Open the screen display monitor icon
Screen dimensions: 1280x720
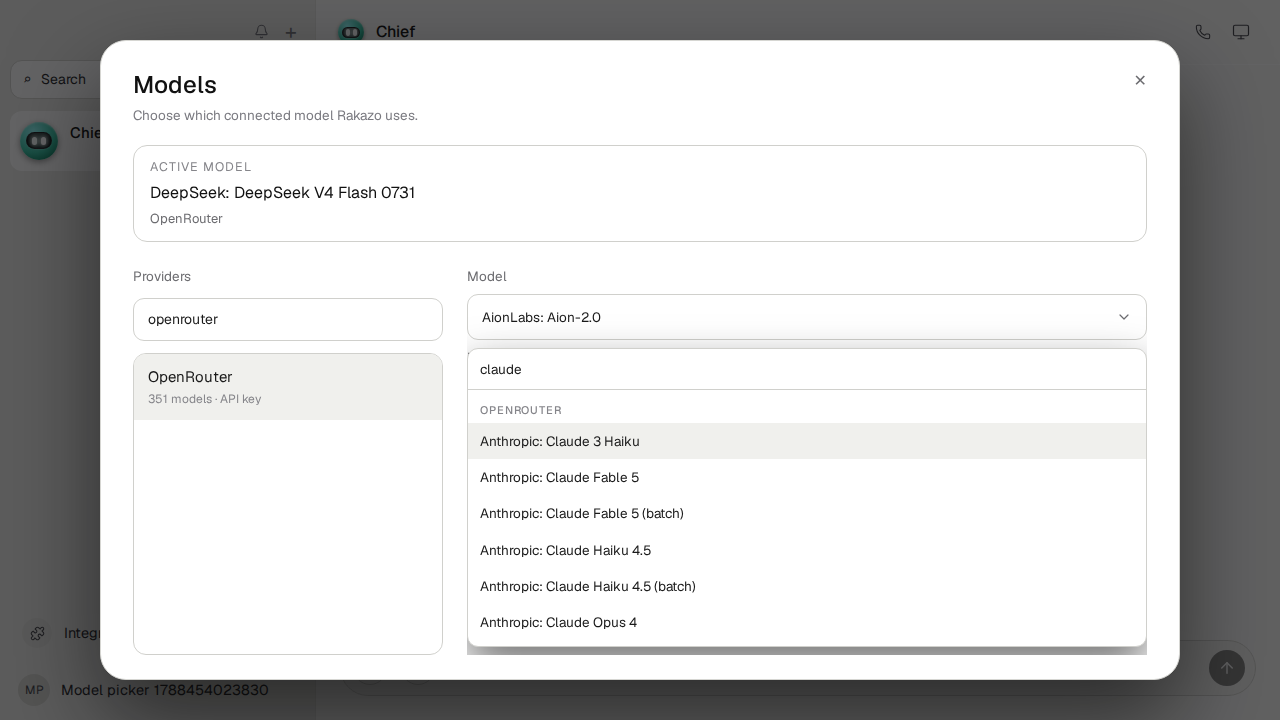pyautogui.click(x=1241, y=32)
